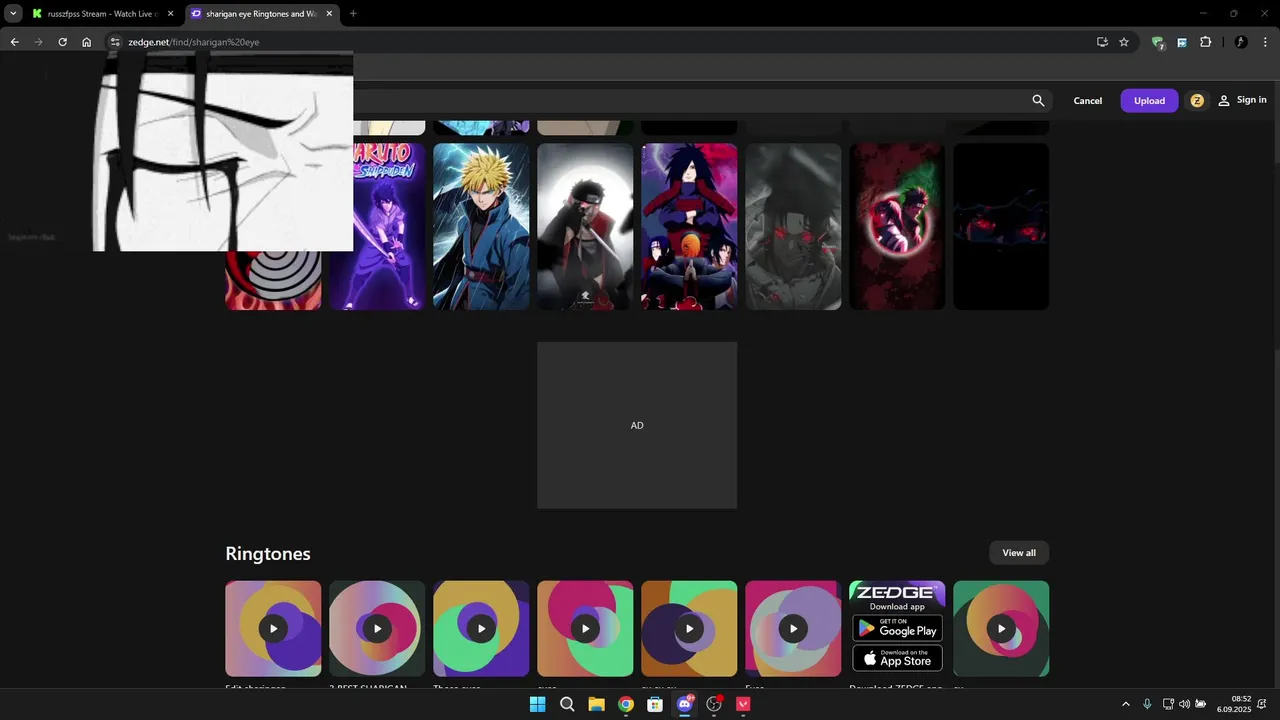Open the circular app with red notification dot
Viewport: 1280px width, 720px height.
[x=714, y=704]
